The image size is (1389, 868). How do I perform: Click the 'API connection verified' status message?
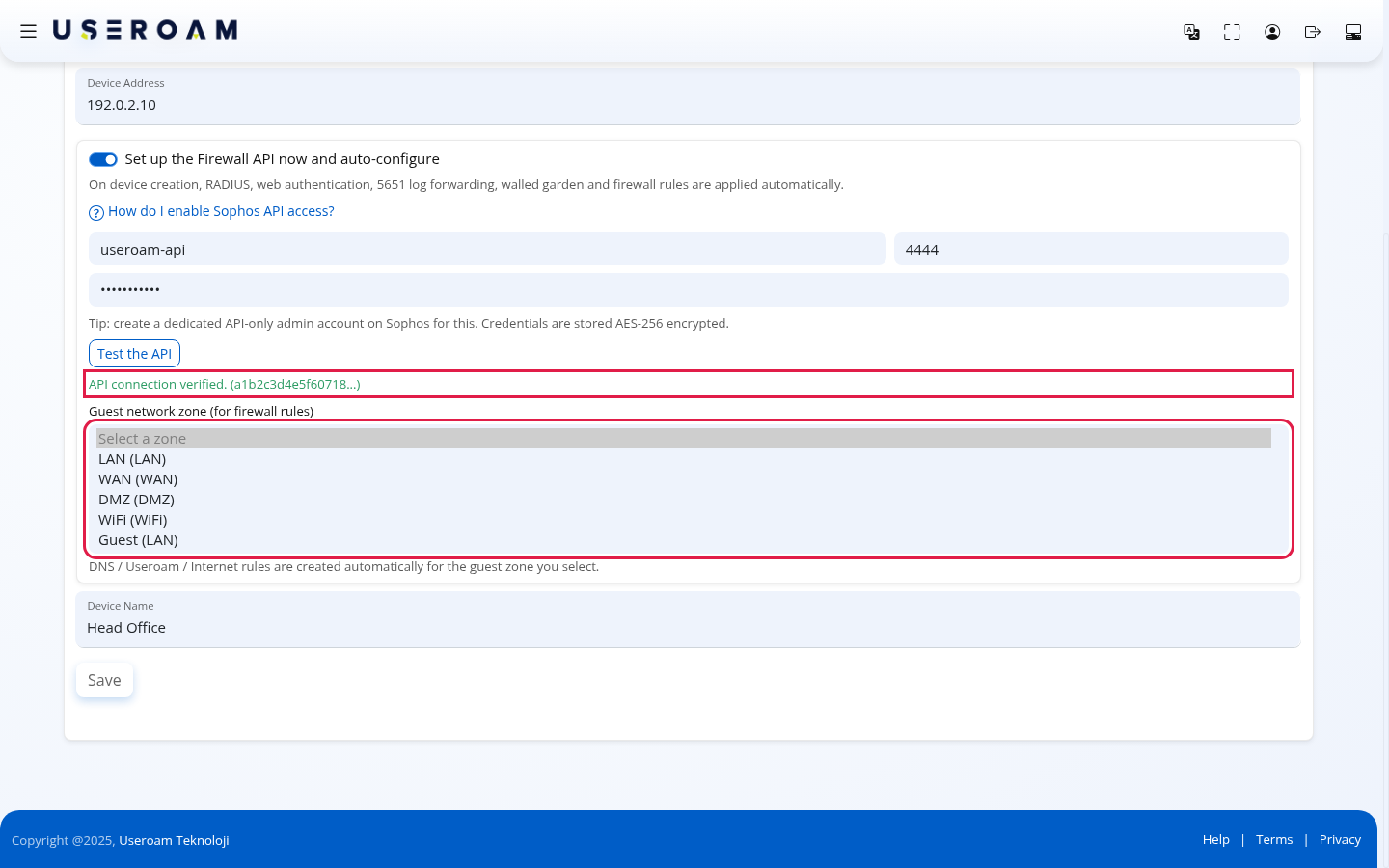(x=225, y=384)
